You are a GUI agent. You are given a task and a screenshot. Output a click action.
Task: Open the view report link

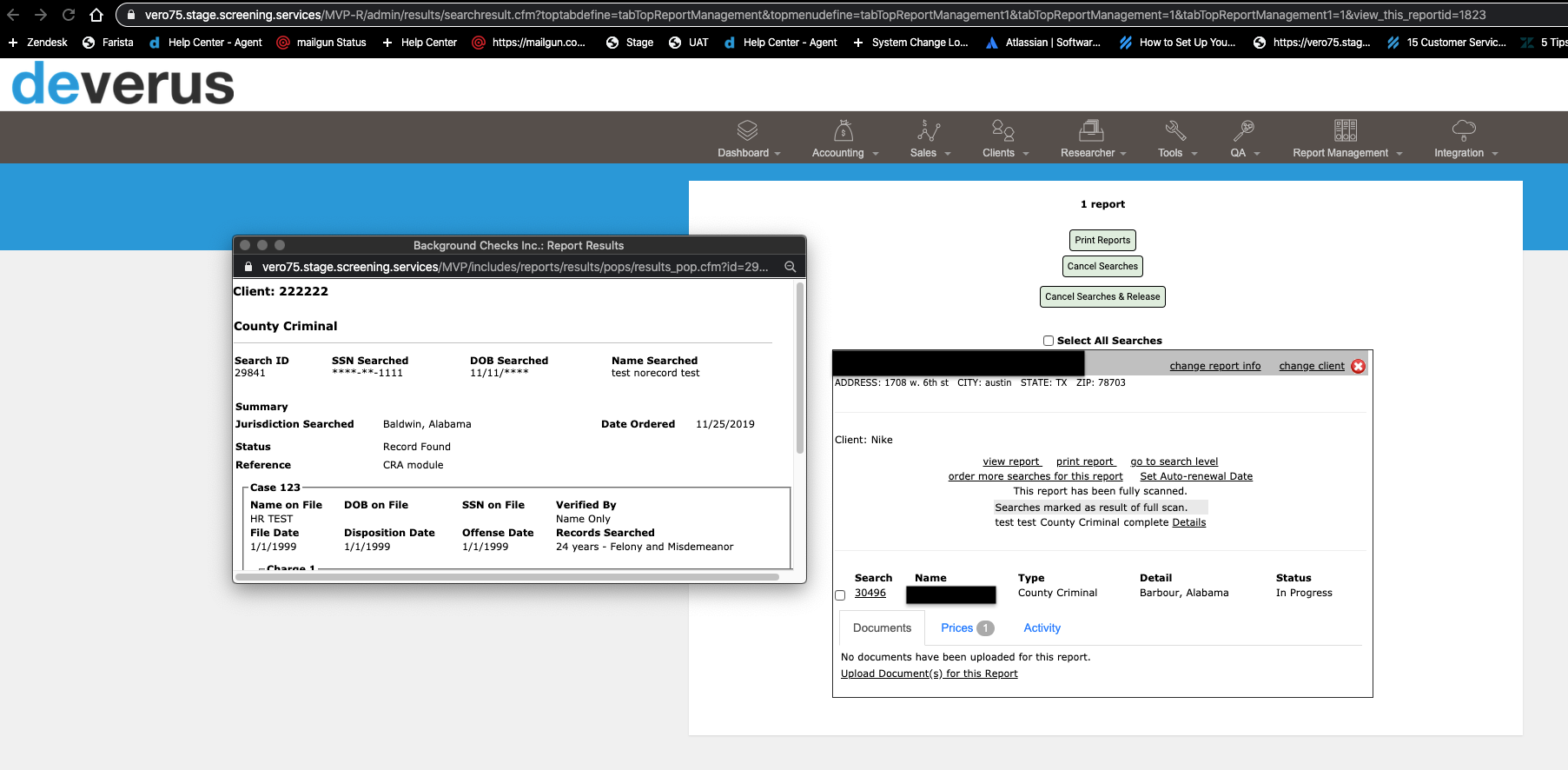click(1012, 461)
